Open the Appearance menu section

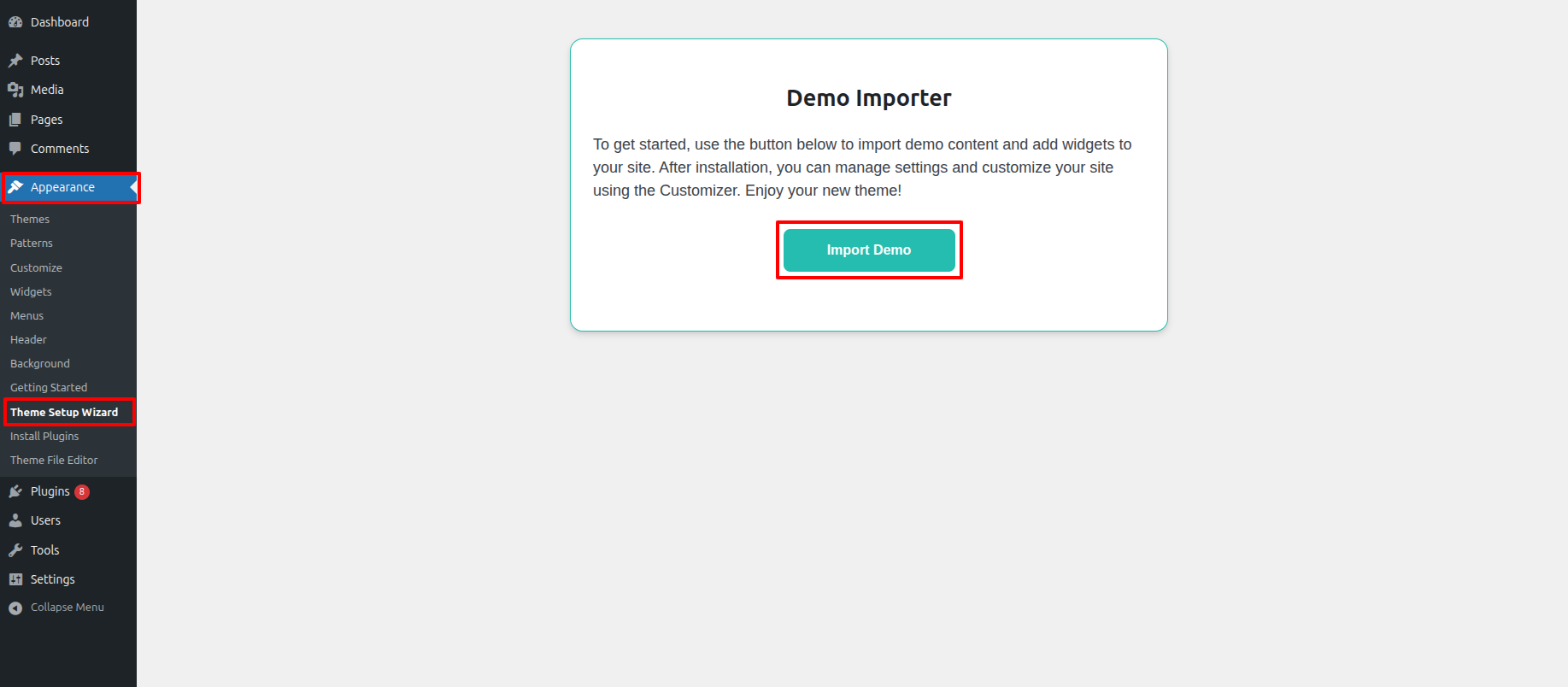(x=62, y=187)
